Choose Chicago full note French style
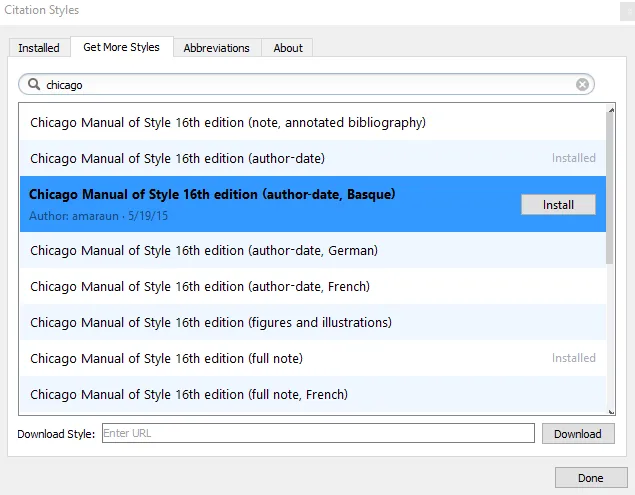 [x=189, y=394]
